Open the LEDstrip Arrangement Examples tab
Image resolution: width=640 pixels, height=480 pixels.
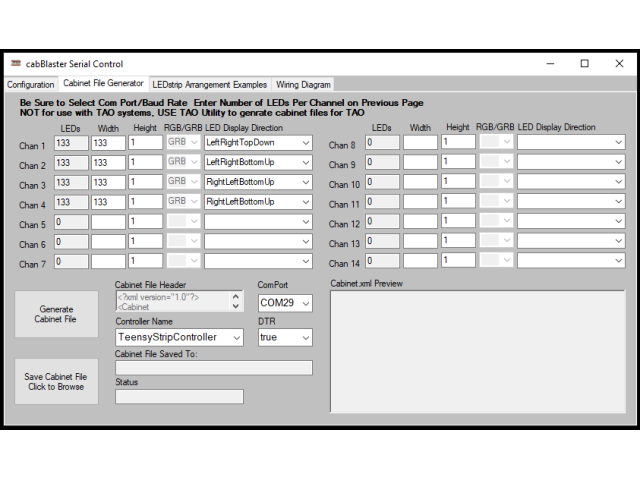pyautogui.click(x=209, y=85)
